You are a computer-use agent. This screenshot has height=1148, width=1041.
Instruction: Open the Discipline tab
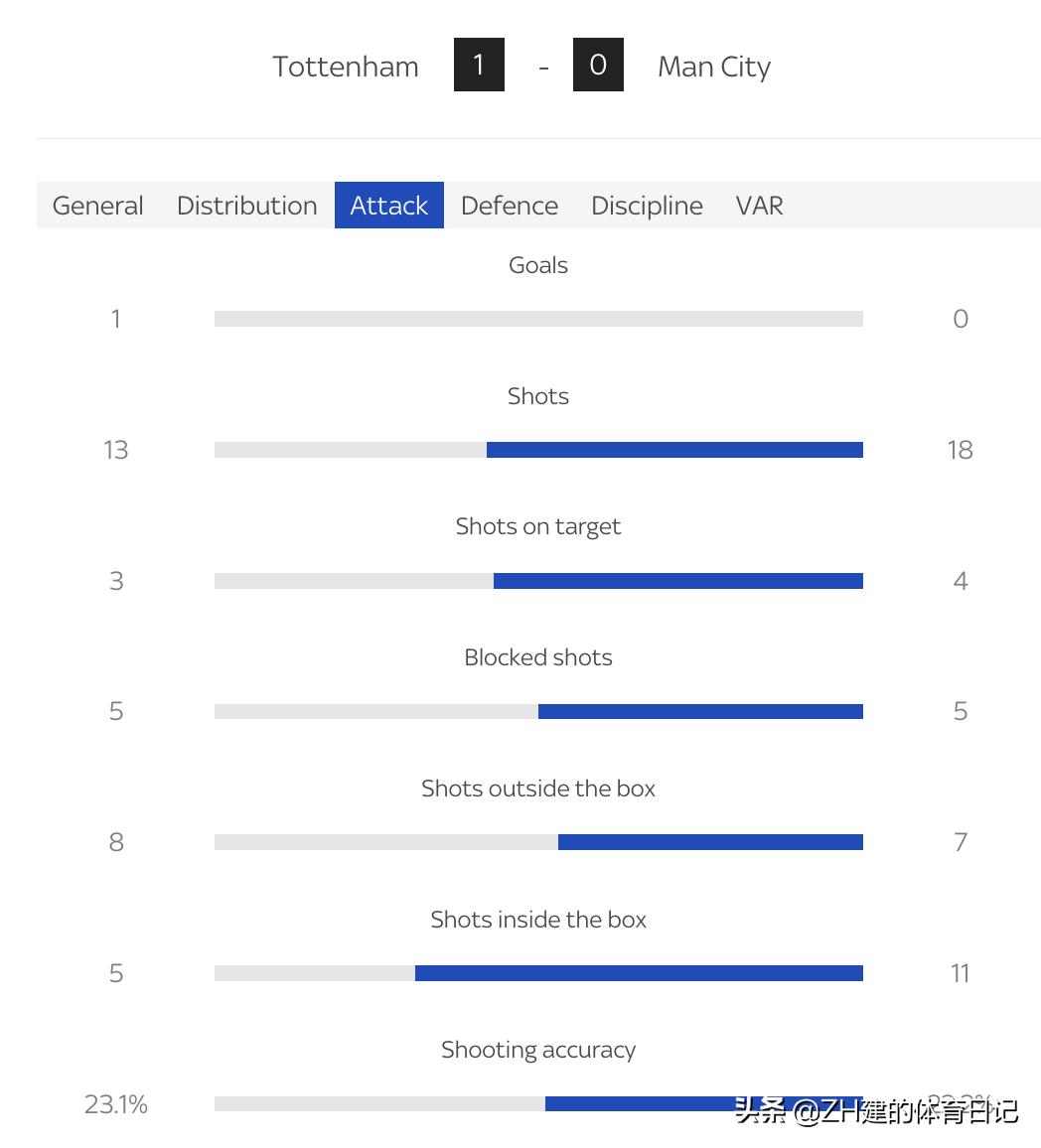coord(647,205)
